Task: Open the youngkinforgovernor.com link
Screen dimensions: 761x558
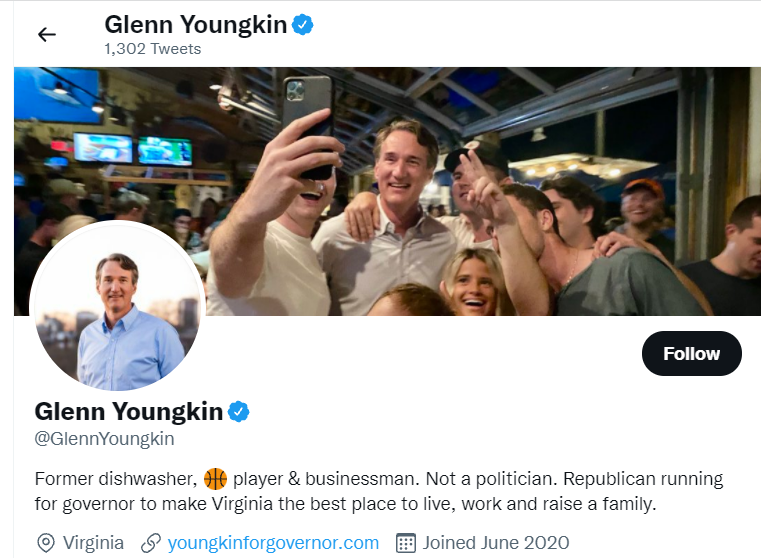Action: (x=273, y=543)
